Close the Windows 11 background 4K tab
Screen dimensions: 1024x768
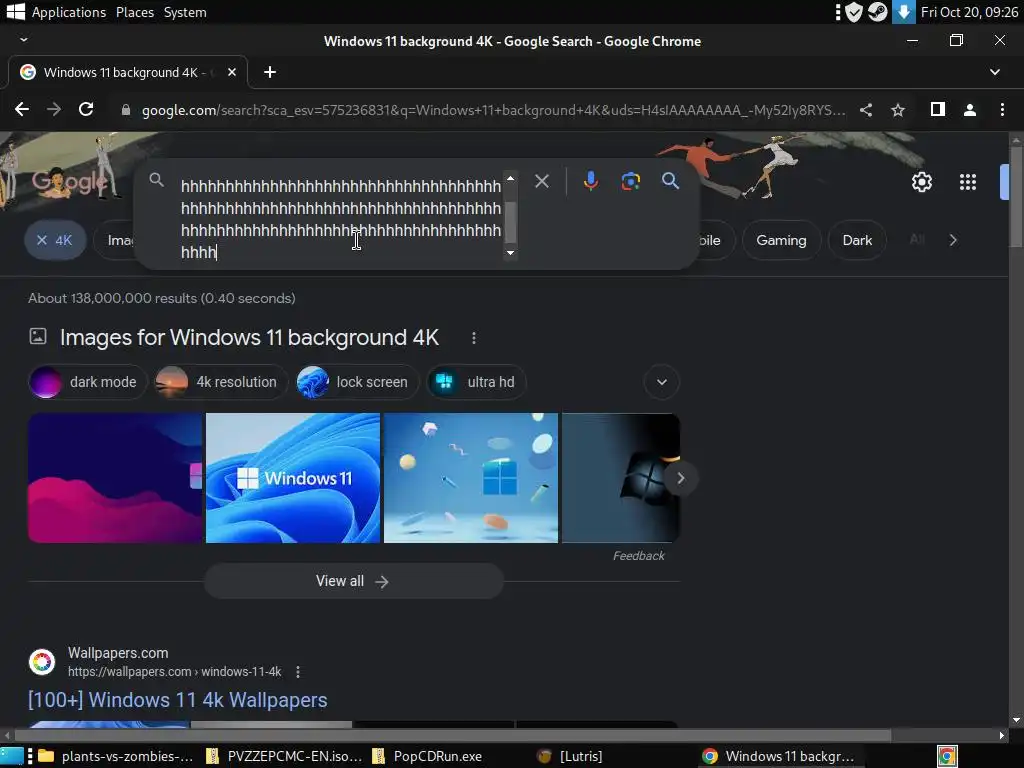point(232,72)
